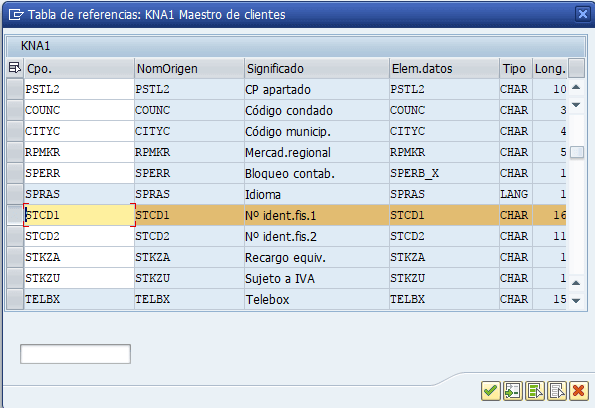This screenshot has height=408, width=595.
Task: Select the COUNC field cell in the Cpo. column
Action: click(x=79, y=110)
